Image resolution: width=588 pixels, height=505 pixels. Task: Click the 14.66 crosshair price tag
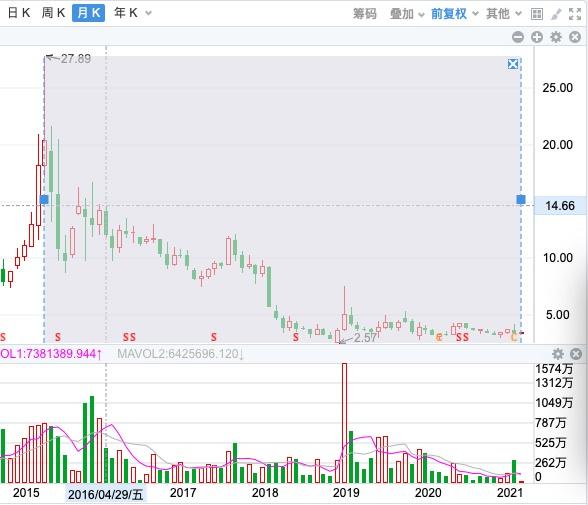click(x=560, y=206)
